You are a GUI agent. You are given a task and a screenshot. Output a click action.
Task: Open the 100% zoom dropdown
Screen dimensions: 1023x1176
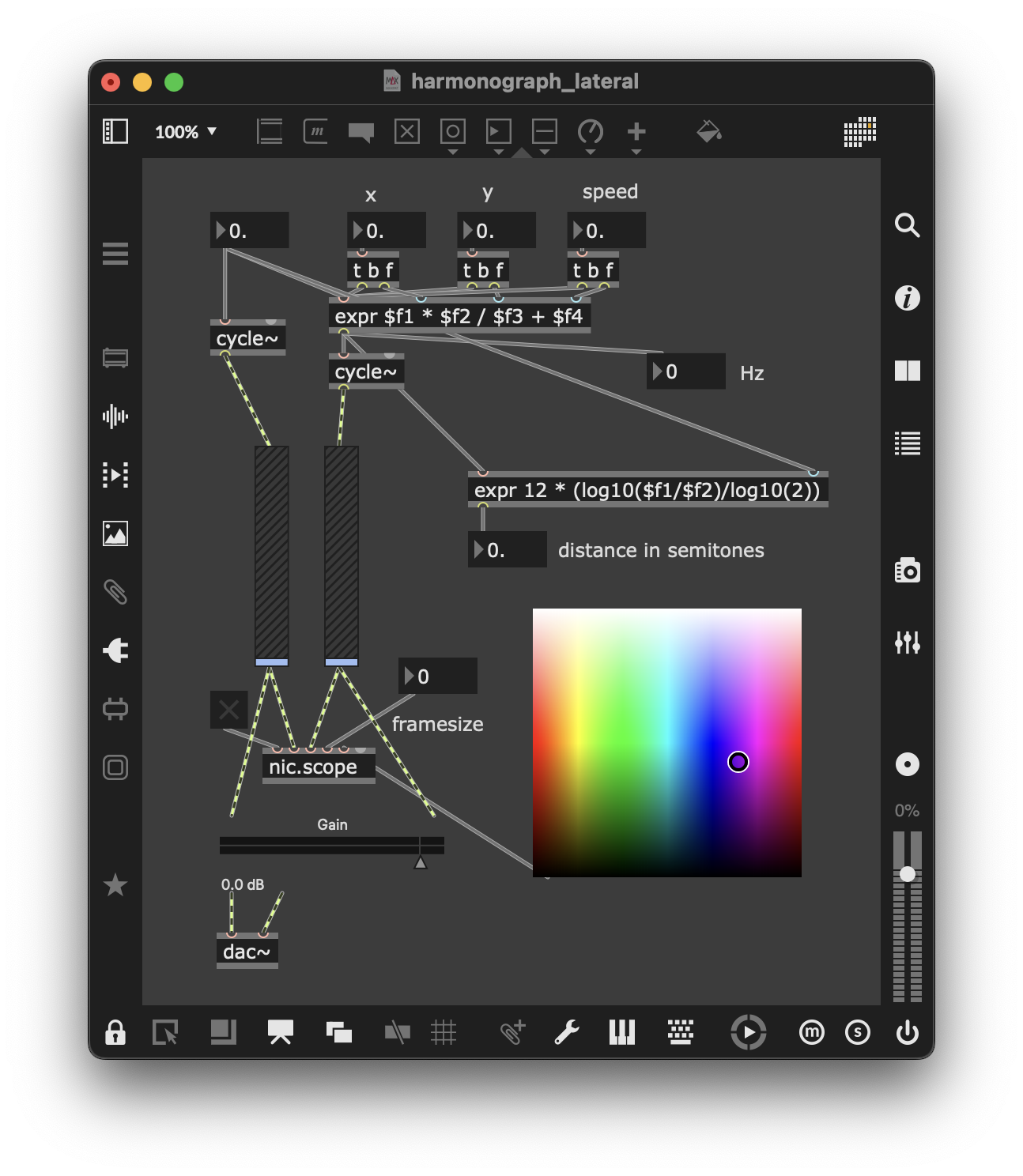coord(186,132)
